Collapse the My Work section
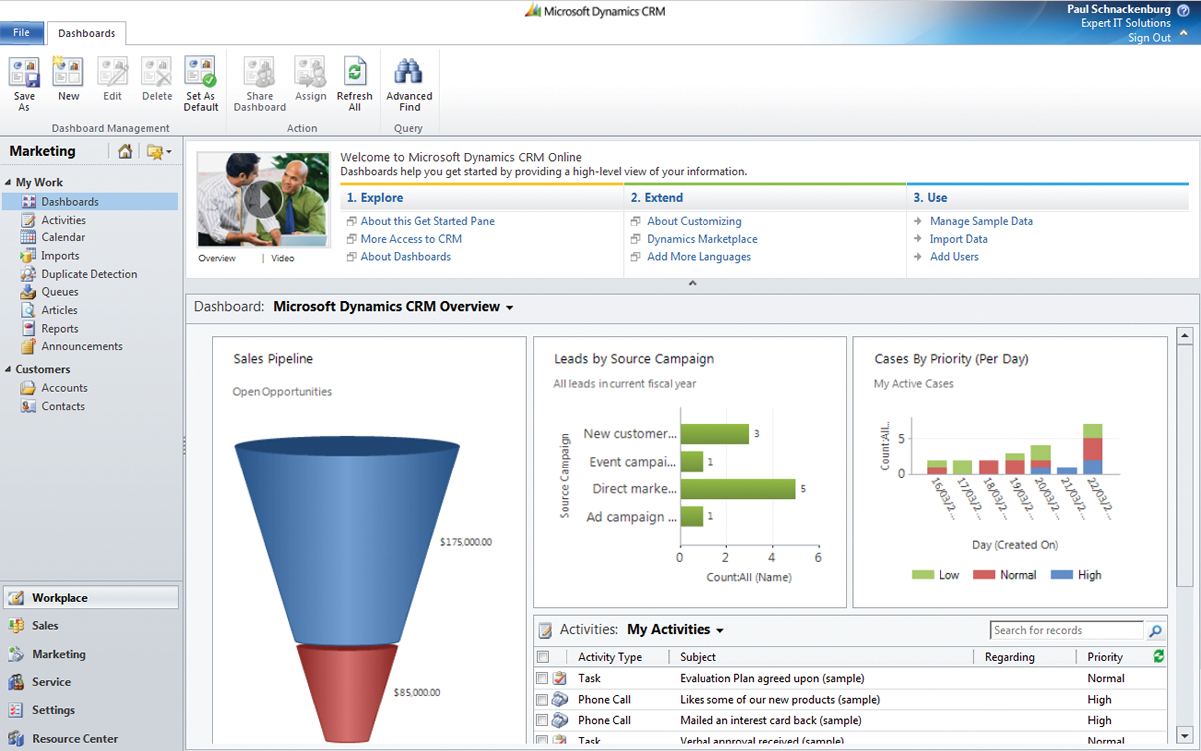Viewport: 1201px width, 751px height. (8, 183)
